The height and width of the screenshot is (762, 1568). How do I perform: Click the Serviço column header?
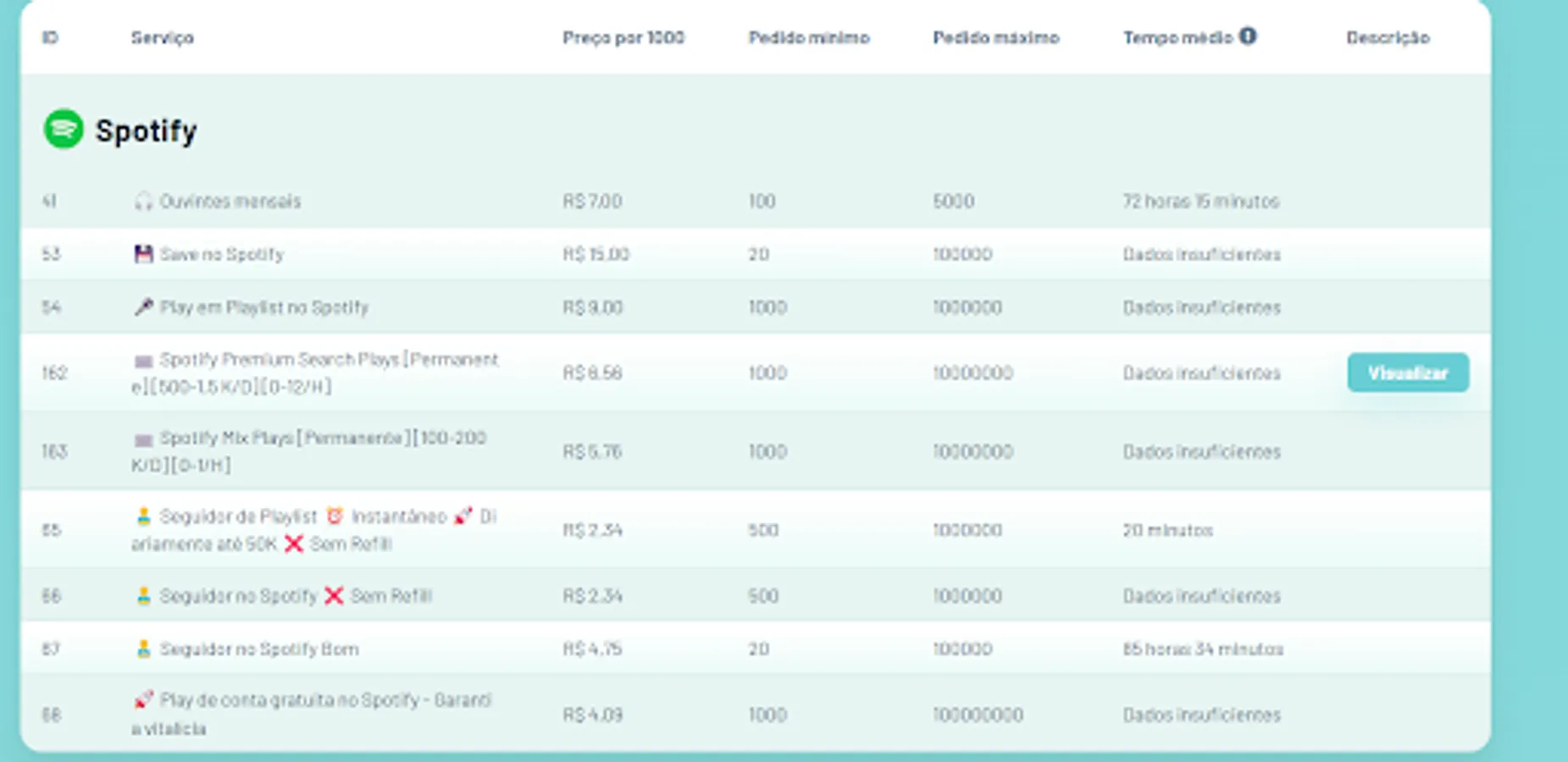coord(162,37)
